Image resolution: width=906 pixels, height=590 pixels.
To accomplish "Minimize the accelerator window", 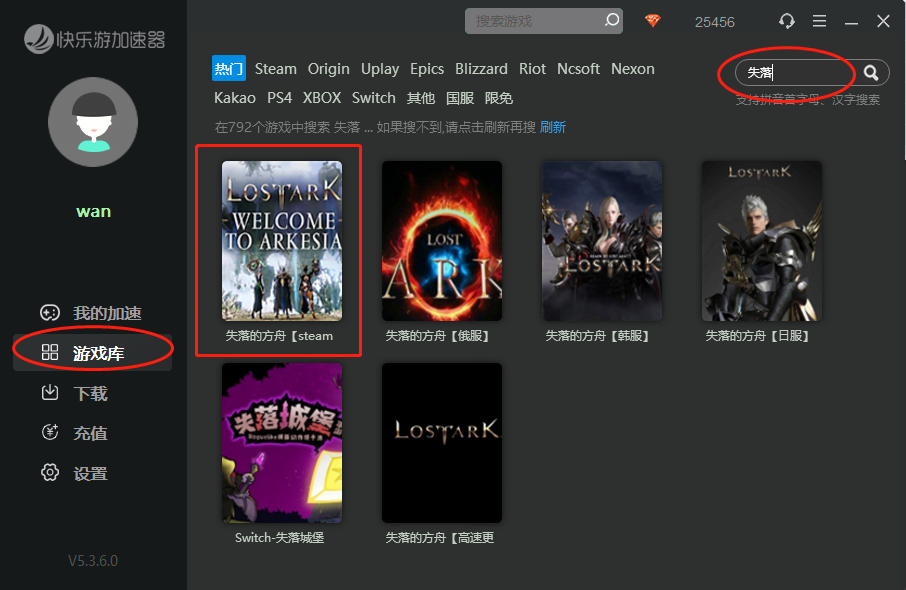I will pyautogui.click(x=851, y=22).
